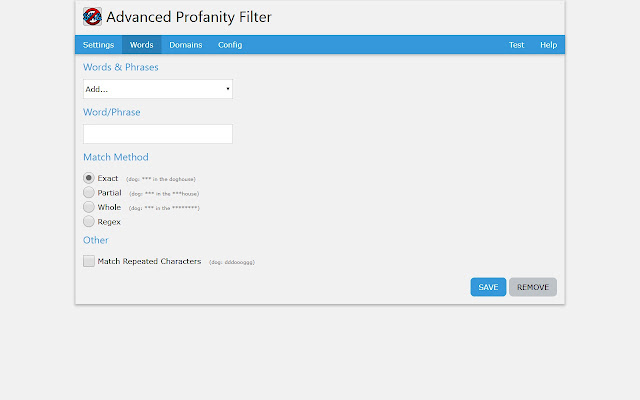Expand the Add... words dropdown
The height and width of the screenshot is (400, 640).
(158, 89)
